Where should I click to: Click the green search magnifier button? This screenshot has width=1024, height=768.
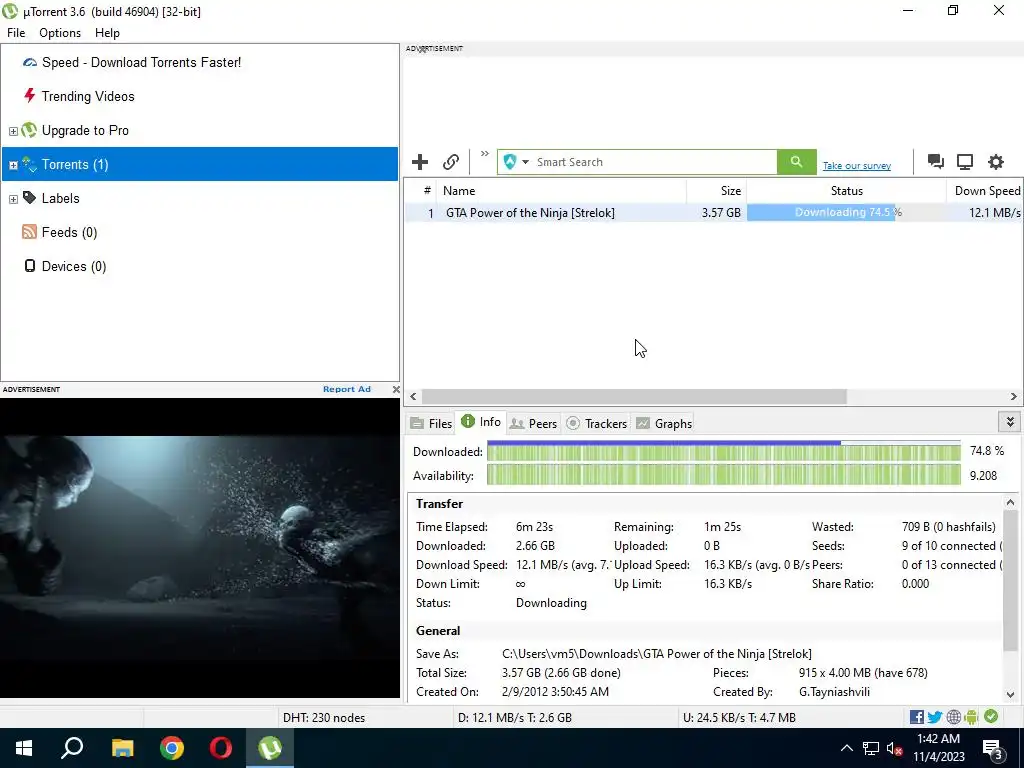(x=796, y=161)
